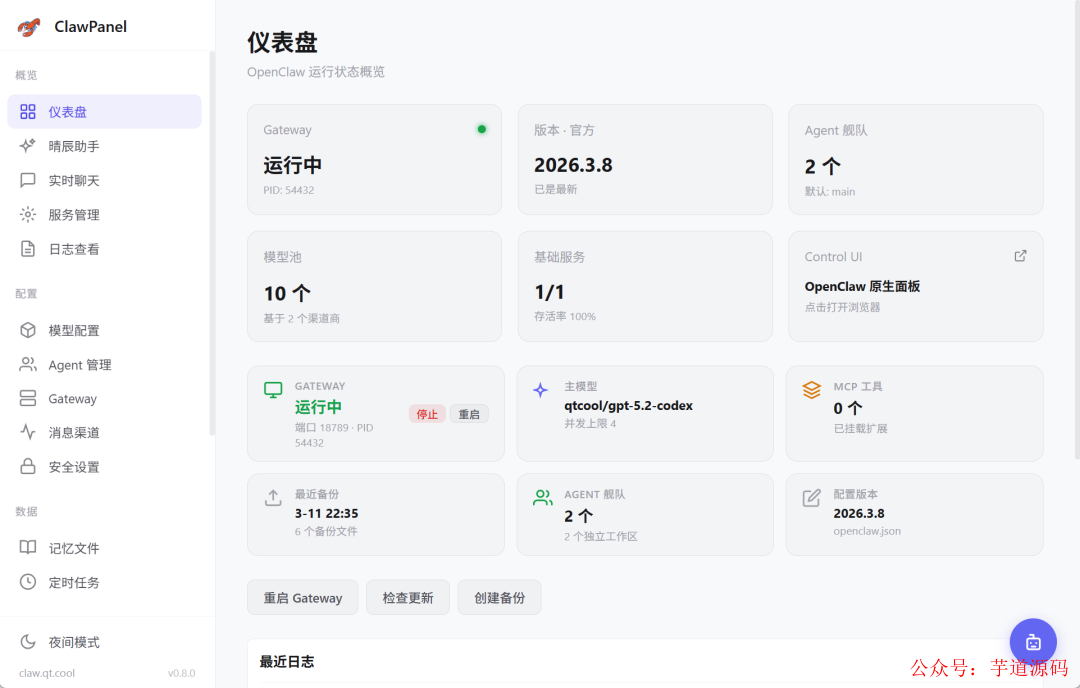
Task: Open the floating robot assistant button
Action: (x=1032, y=642)
